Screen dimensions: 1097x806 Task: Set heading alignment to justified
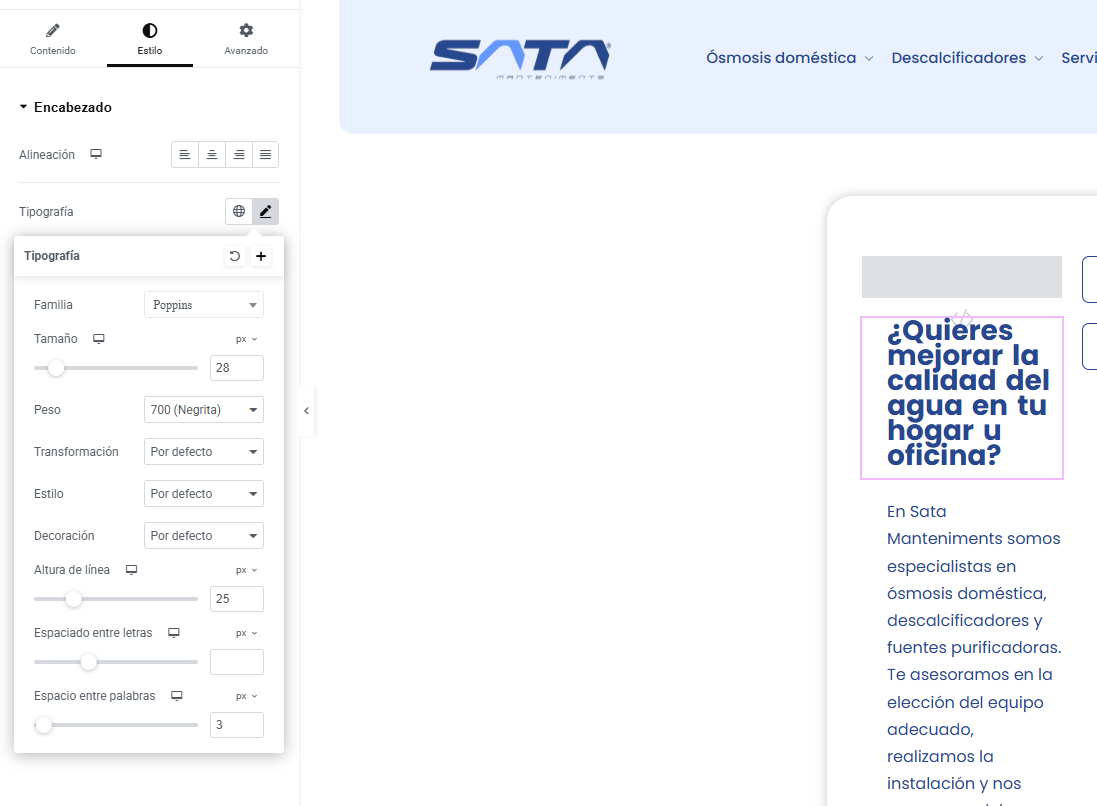(265, 155)
